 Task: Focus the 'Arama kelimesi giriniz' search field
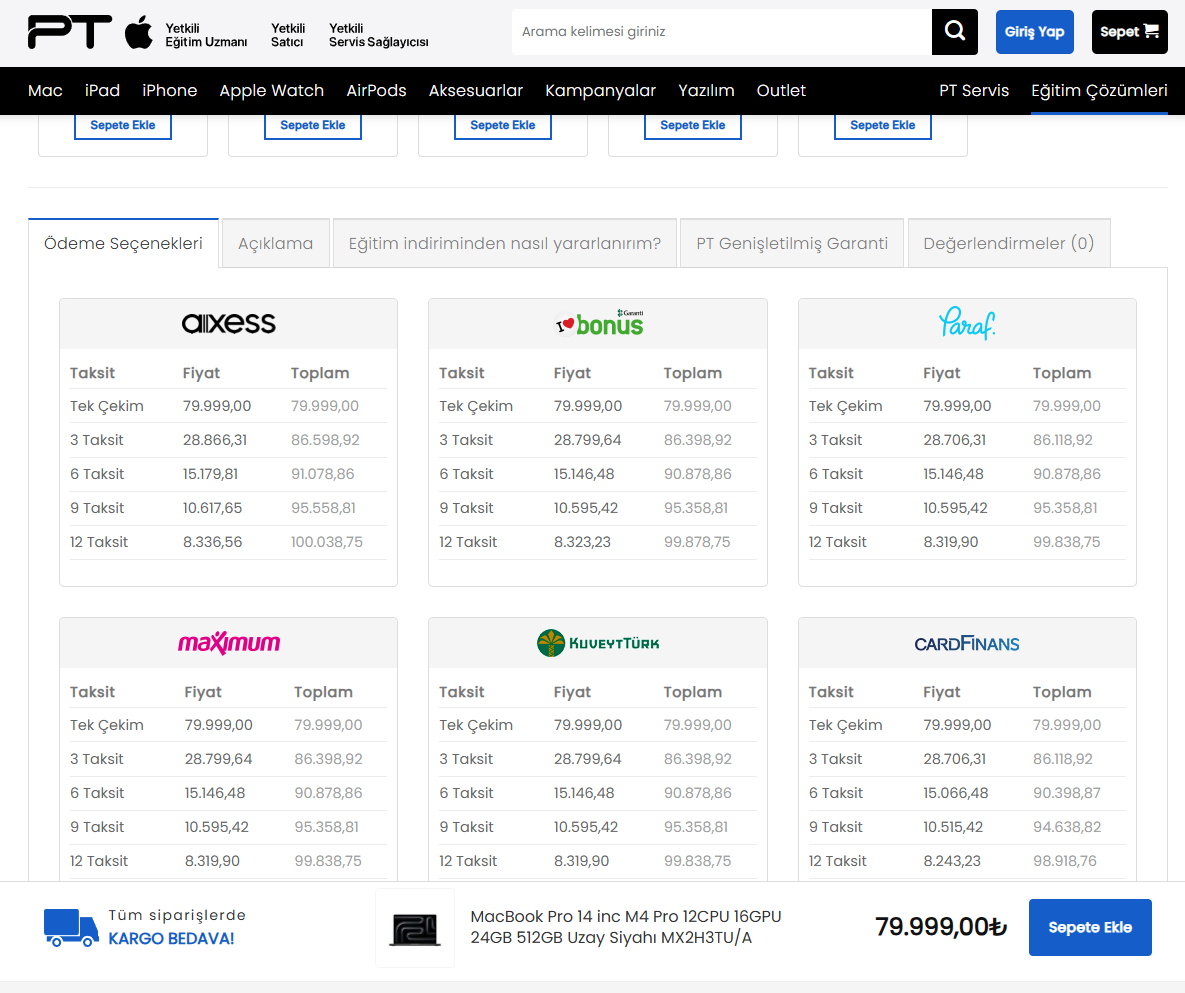click(x=722, y=32)
